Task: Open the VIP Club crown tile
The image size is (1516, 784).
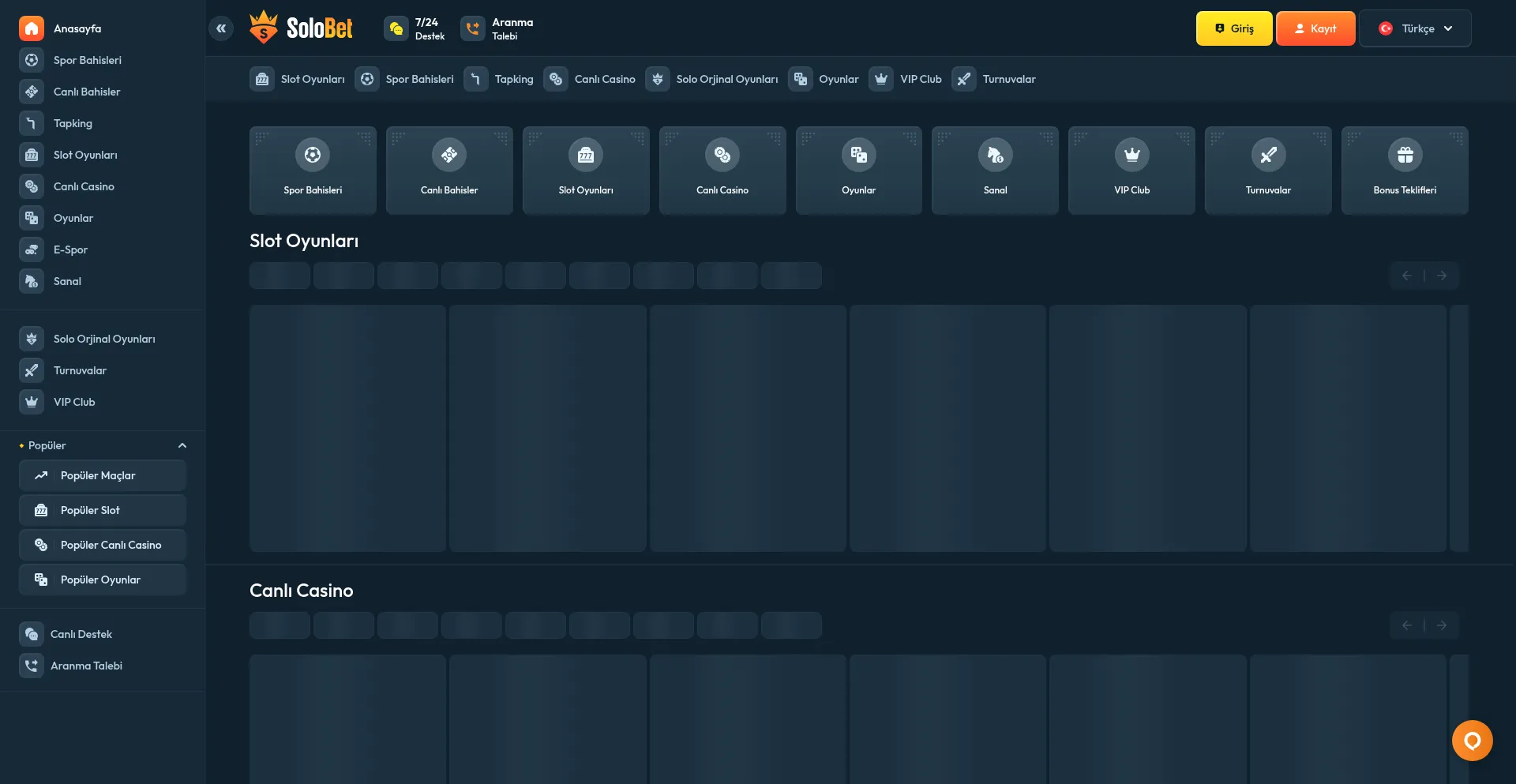Action: point(1131,170)
